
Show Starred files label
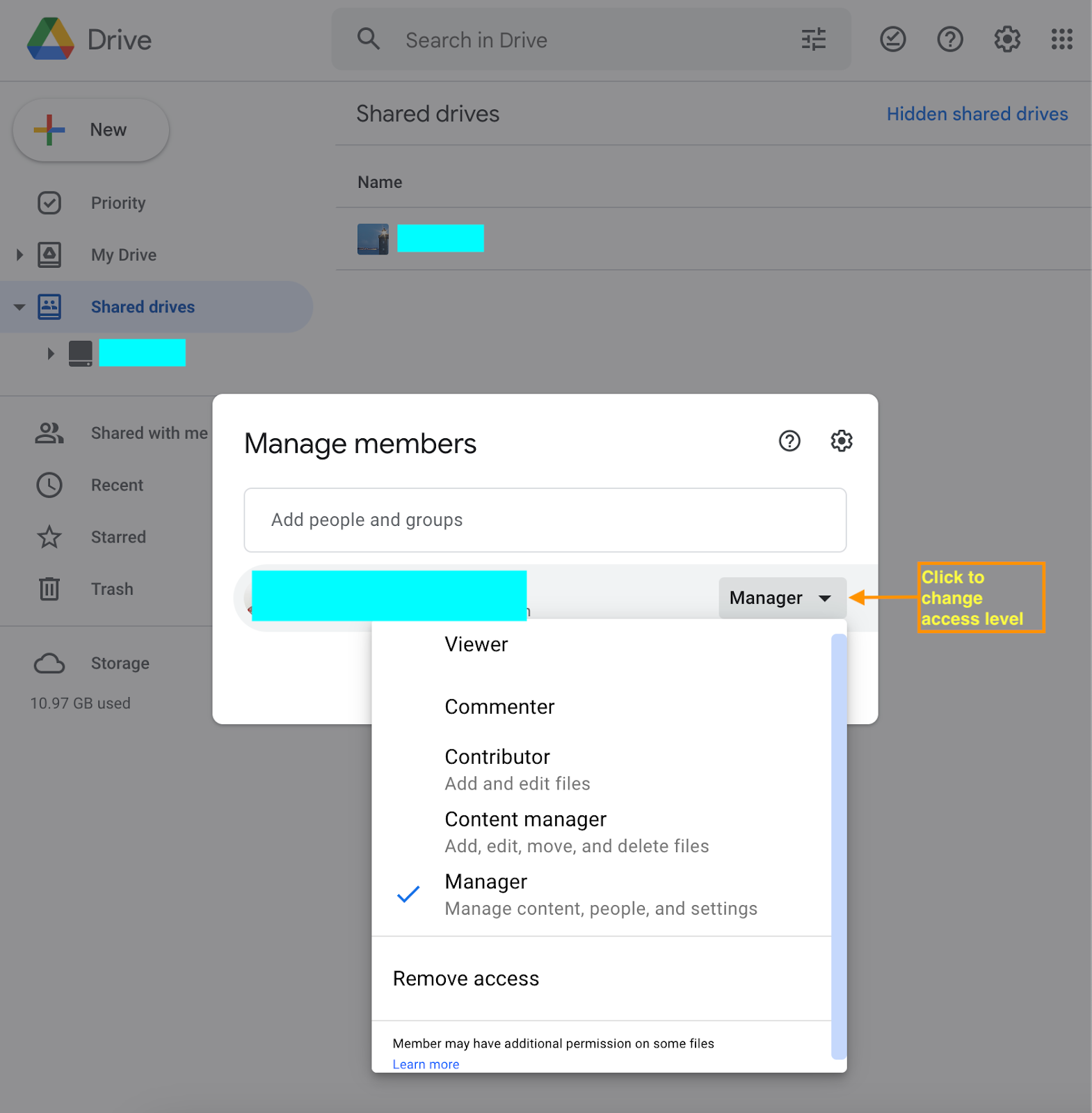point(118,537)
